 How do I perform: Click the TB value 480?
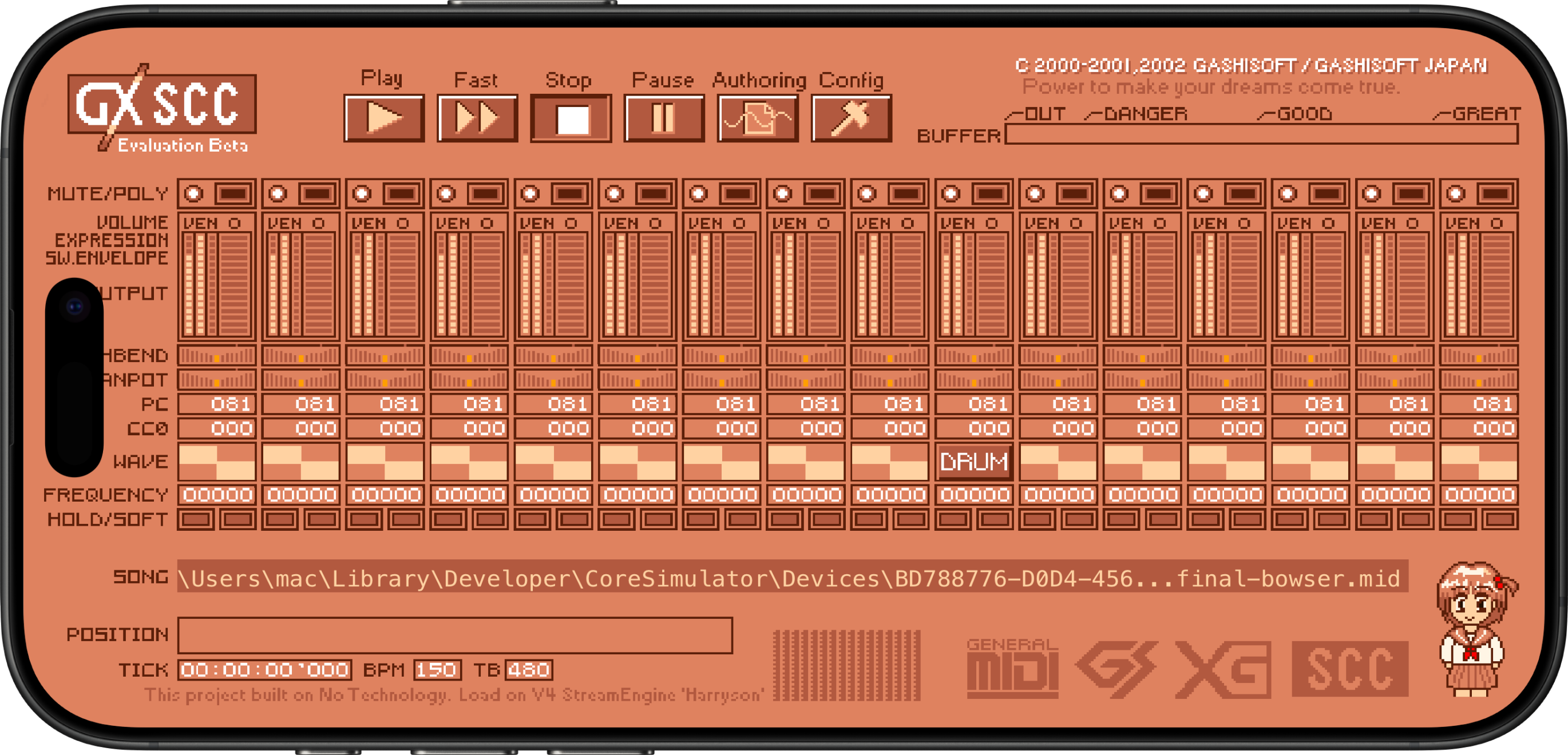pos(528,670)
